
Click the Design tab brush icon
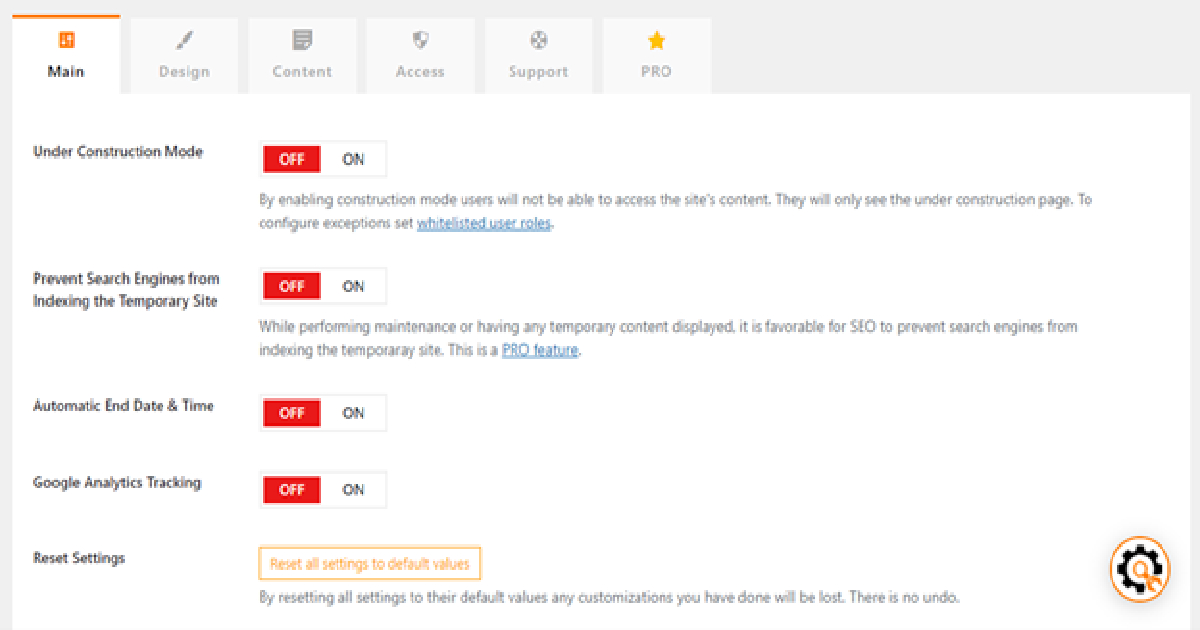coord(184,40)
